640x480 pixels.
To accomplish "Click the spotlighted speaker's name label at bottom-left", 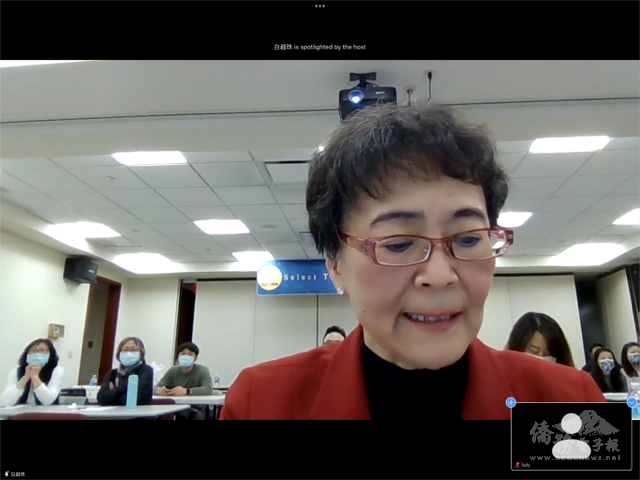I will [16, 474].
